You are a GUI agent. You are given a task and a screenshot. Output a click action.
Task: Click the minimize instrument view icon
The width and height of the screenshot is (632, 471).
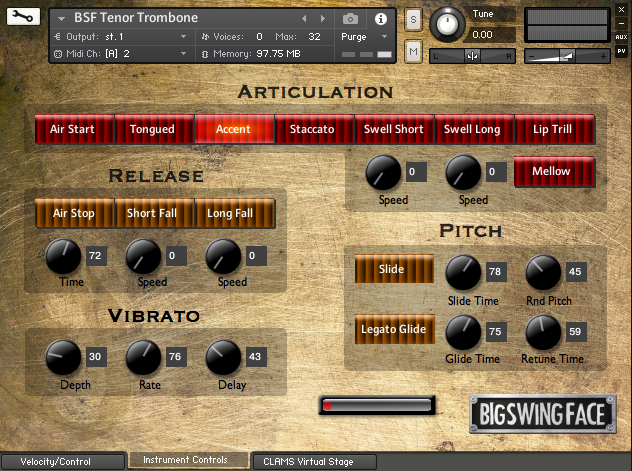tap(621, 23)
